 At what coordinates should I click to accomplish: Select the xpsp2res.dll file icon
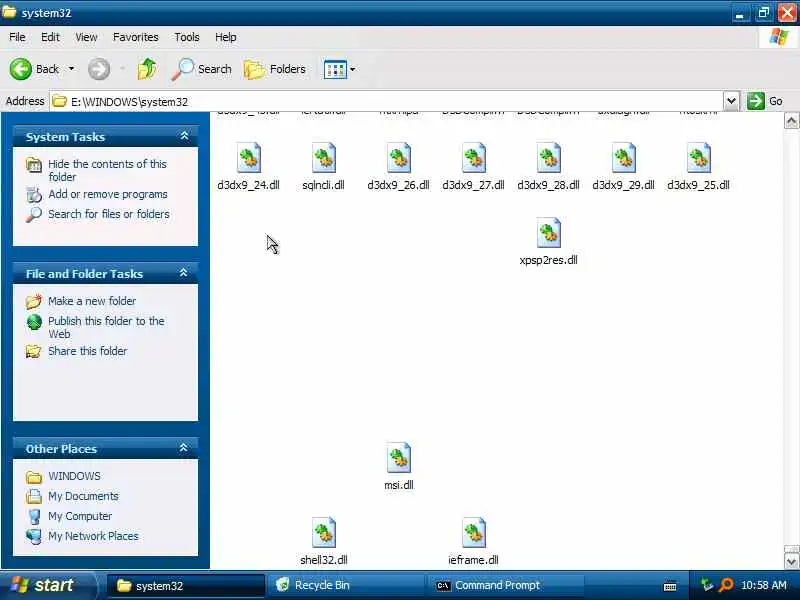click(548, 233)
